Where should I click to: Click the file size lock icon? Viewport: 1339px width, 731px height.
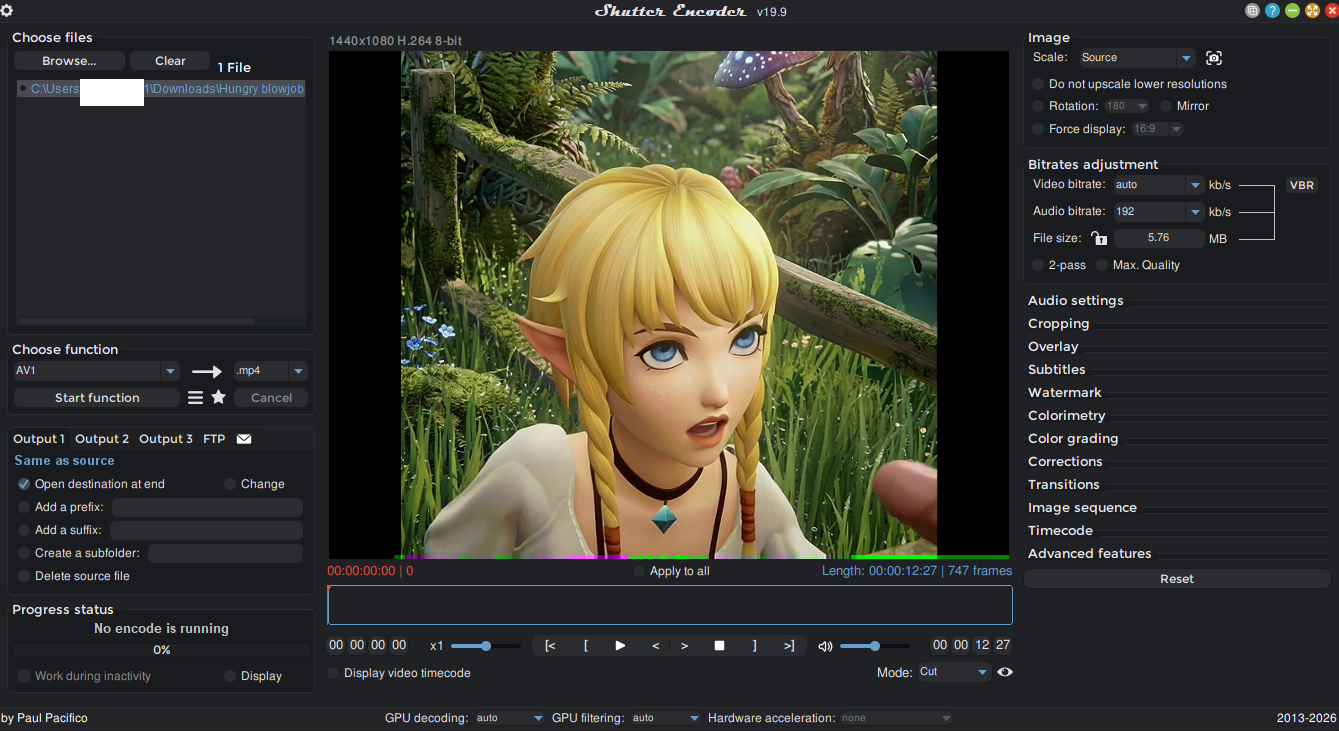tap(1099, 238)
